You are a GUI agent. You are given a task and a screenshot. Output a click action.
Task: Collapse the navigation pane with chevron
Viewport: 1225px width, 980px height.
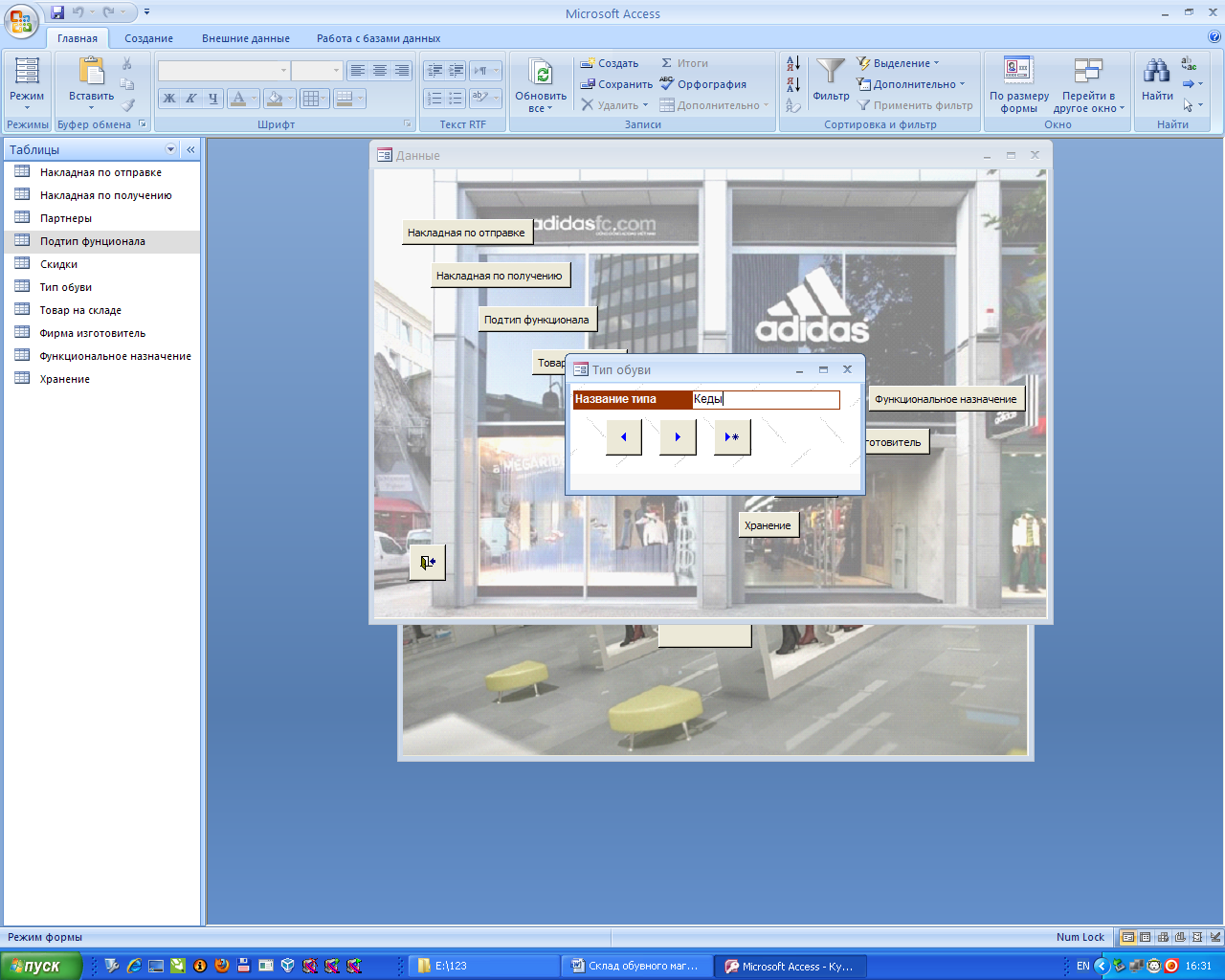coord(190,149)
